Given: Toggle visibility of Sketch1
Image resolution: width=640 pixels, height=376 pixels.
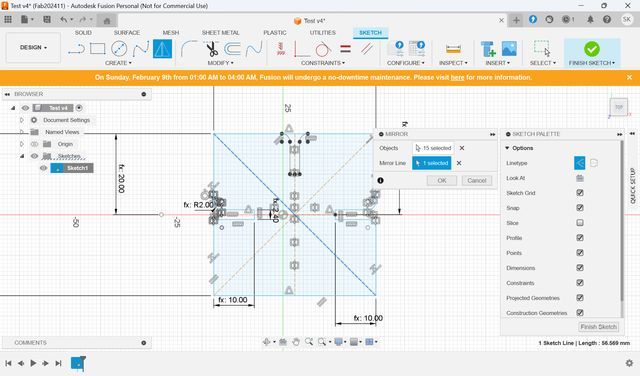Looking at the screenshot, I should click(43, 168).
